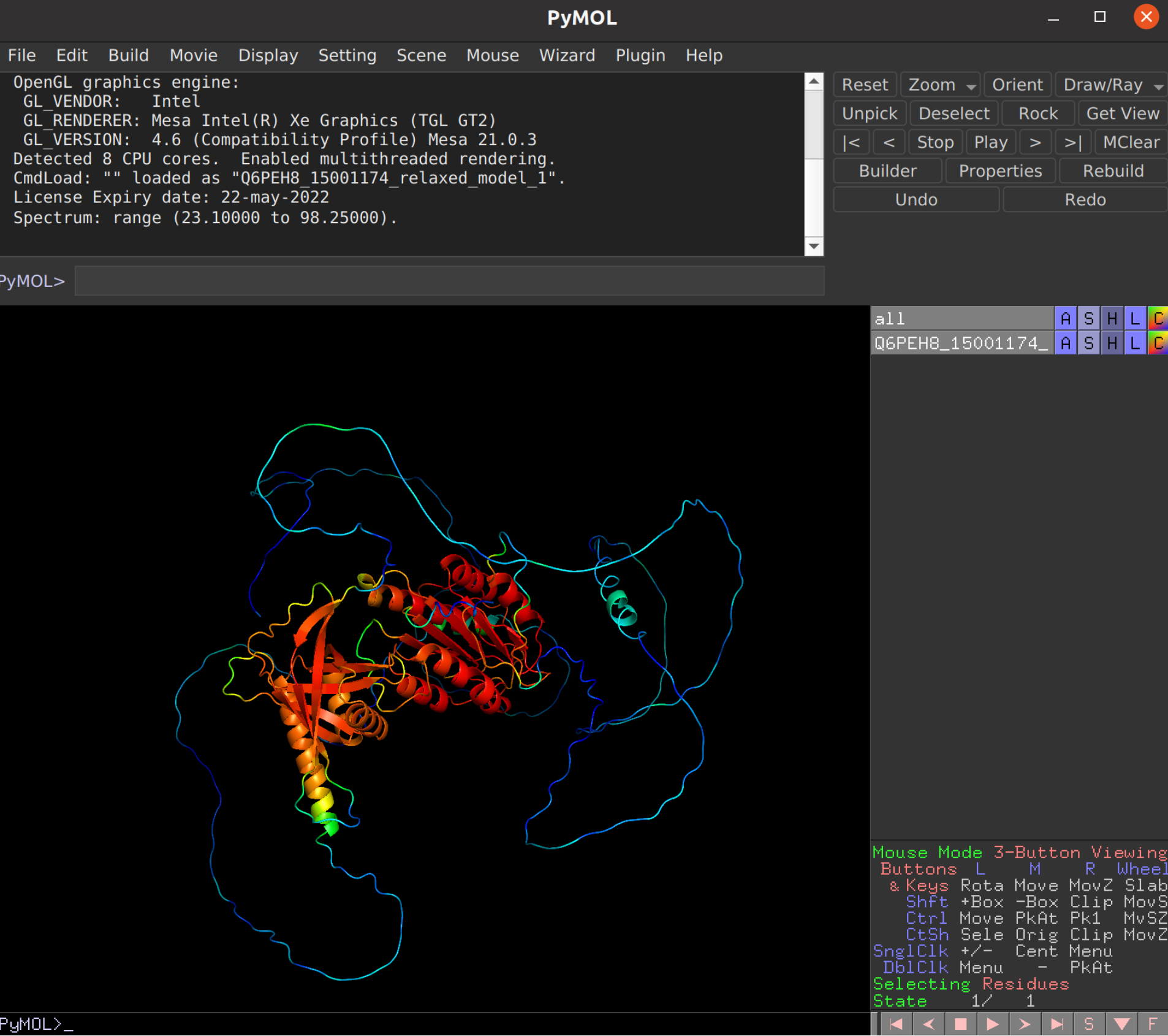The height and width of the screenshot is (1036, 1168).
Task: Advance one frame with the forward icon
Action: click(1024, 1024)
